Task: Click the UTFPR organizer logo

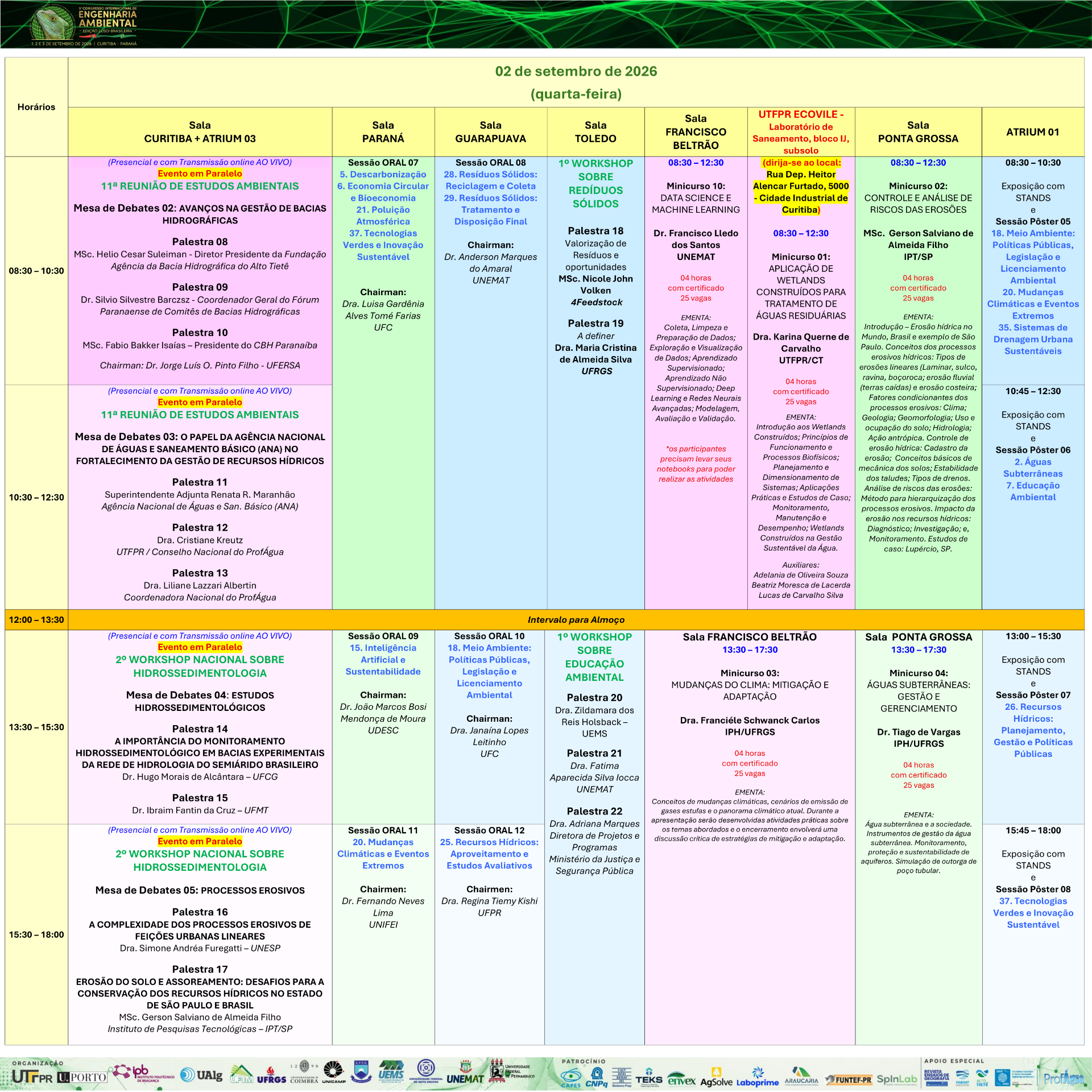Action: pyautogui.click(x=32, y=1077)
